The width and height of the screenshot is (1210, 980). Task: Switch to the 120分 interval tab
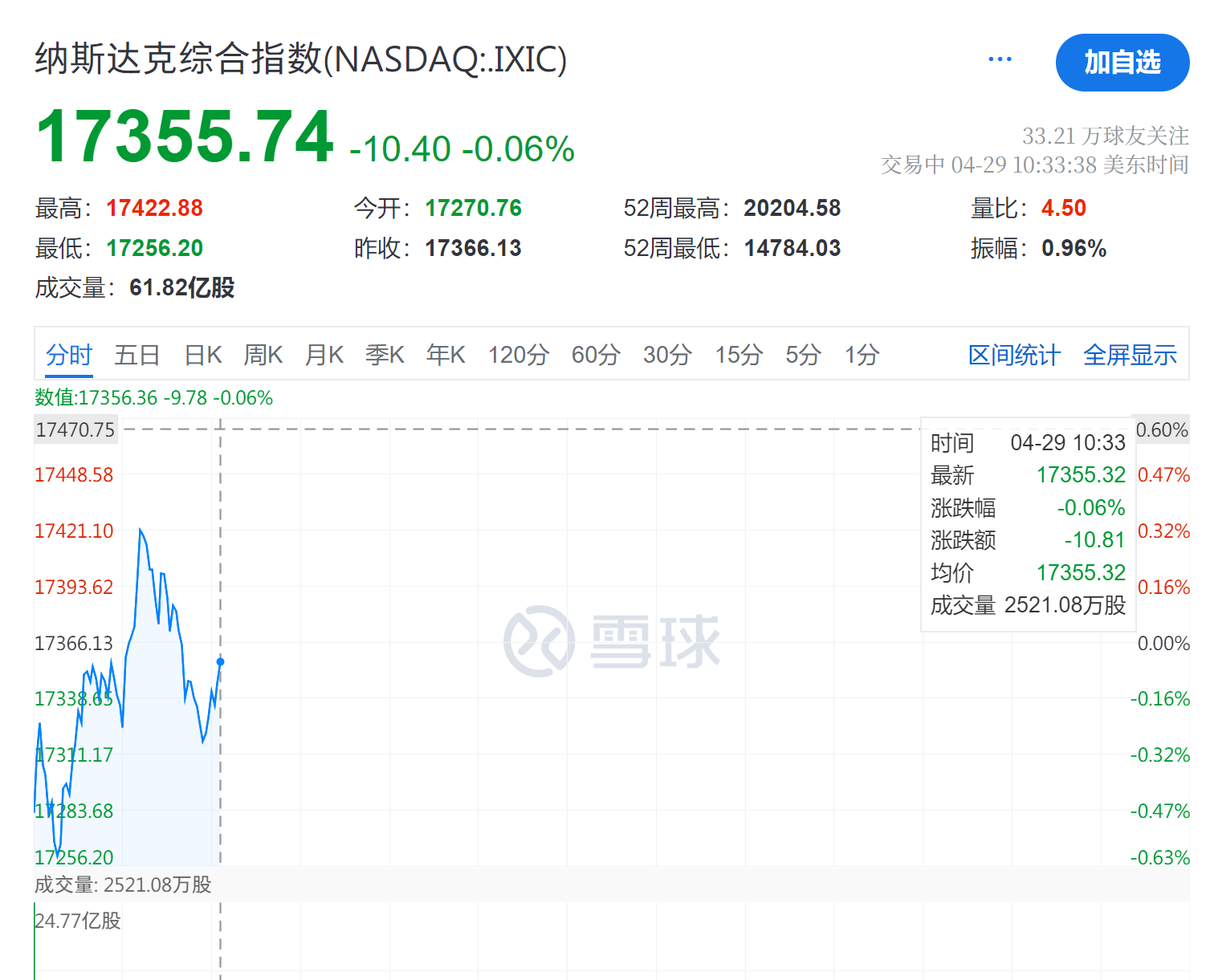(519, 355)
